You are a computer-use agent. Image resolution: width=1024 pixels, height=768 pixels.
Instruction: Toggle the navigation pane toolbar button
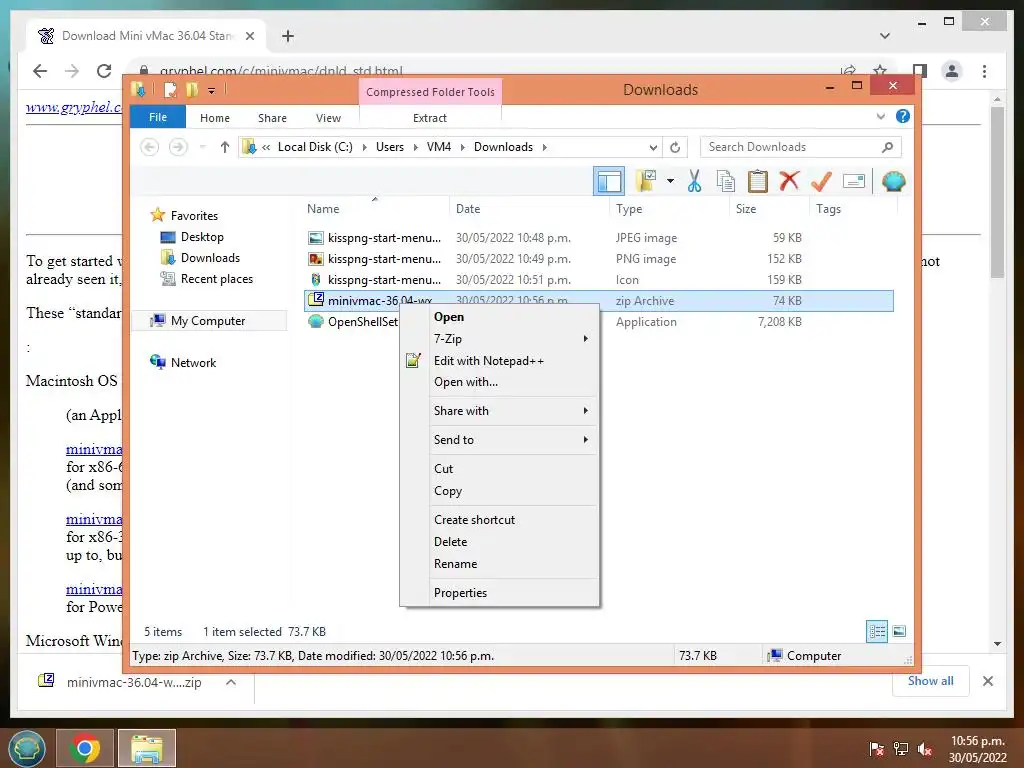tap(609, 181)
